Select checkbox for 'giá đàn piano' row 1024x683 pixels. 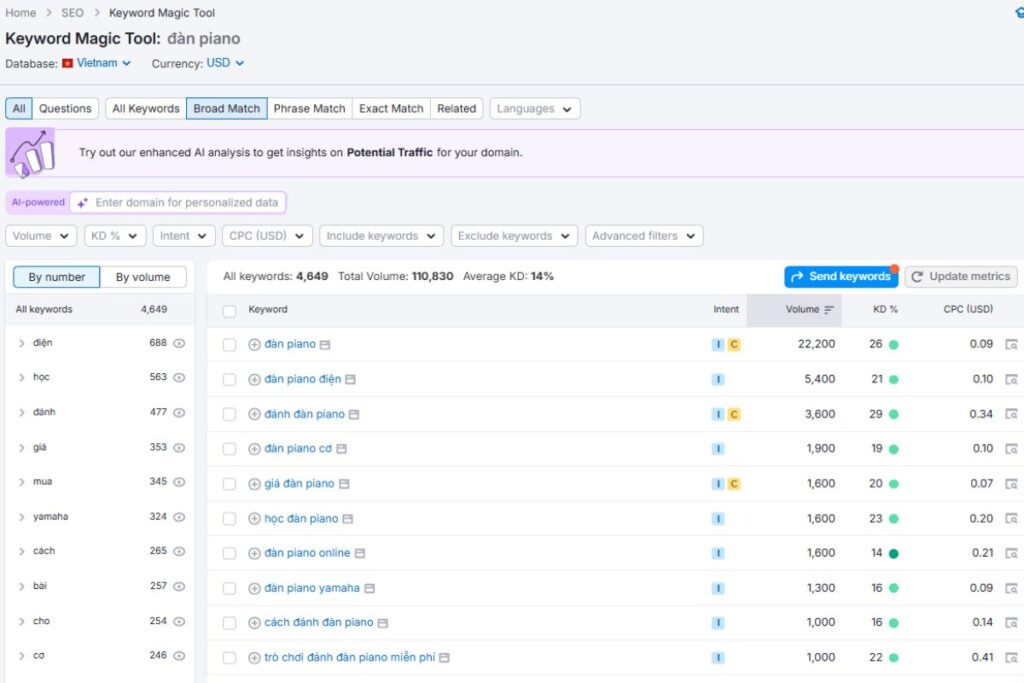point(230,484)
